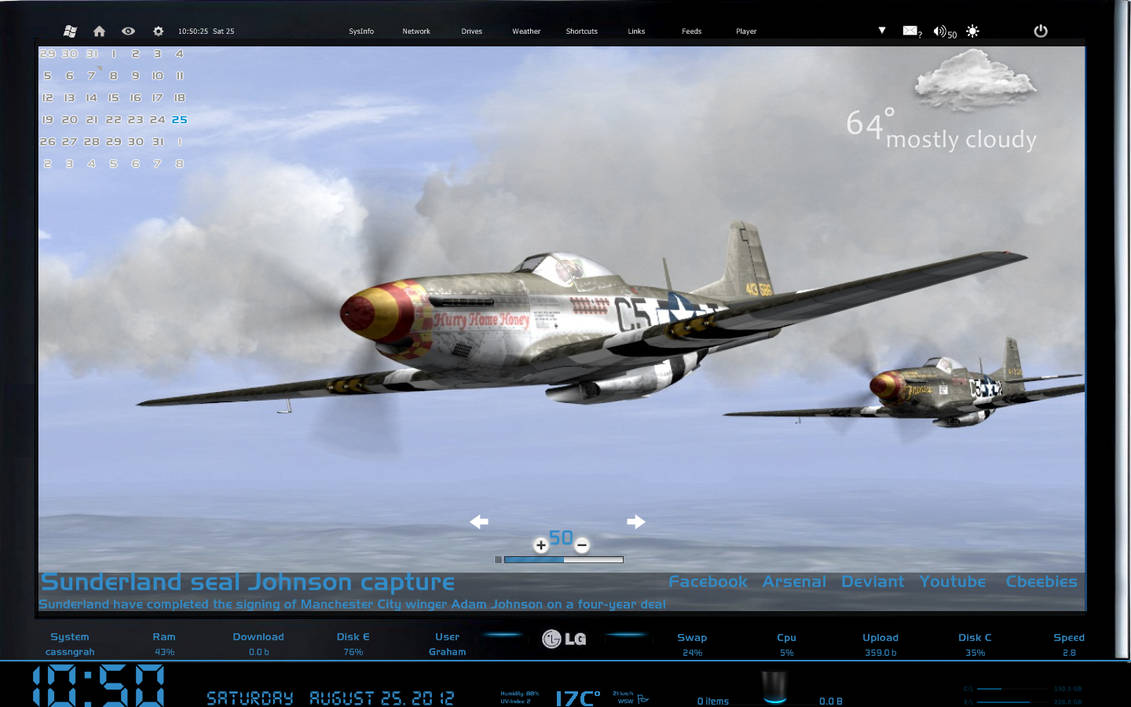Open the Facebook link

click(x=708, y=581)
